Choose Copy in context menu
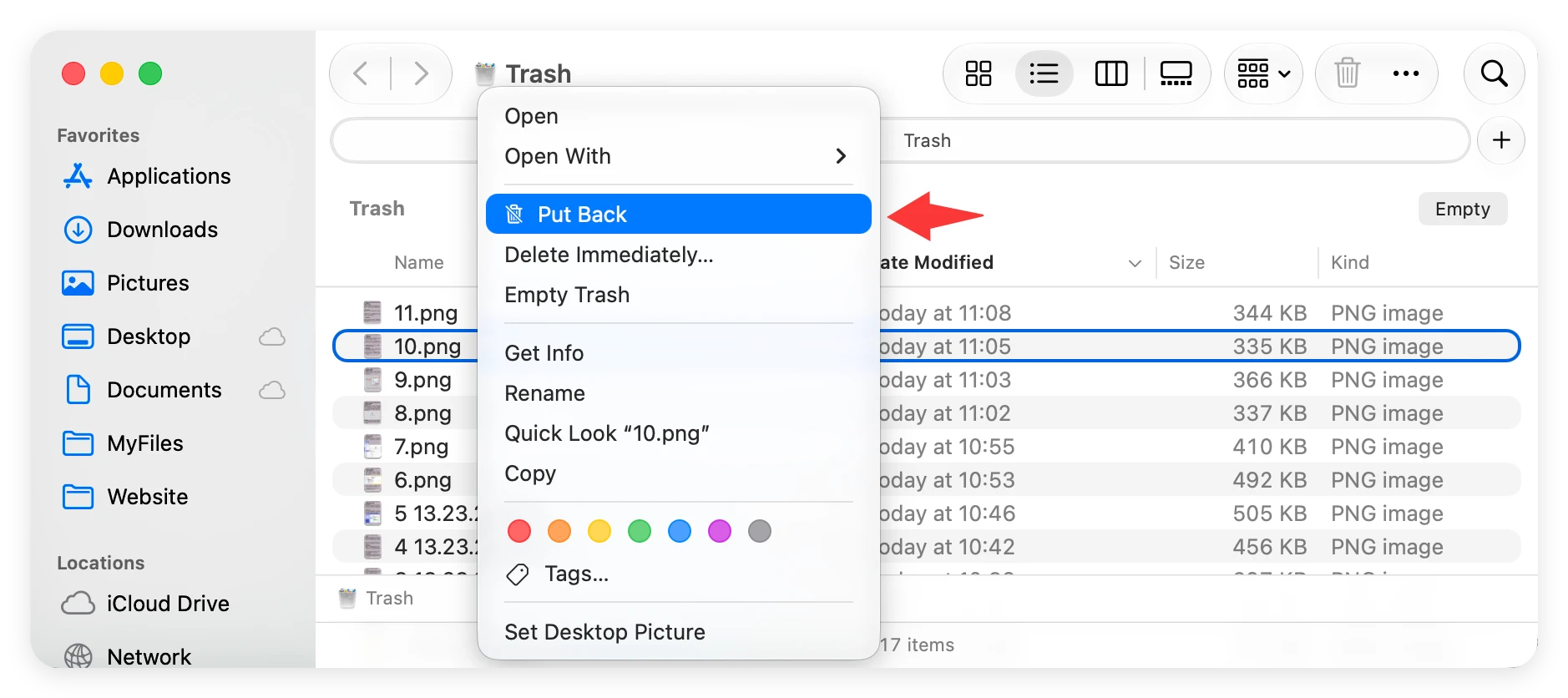Viewport: 1568px width, 698px height. click(678, 473)
